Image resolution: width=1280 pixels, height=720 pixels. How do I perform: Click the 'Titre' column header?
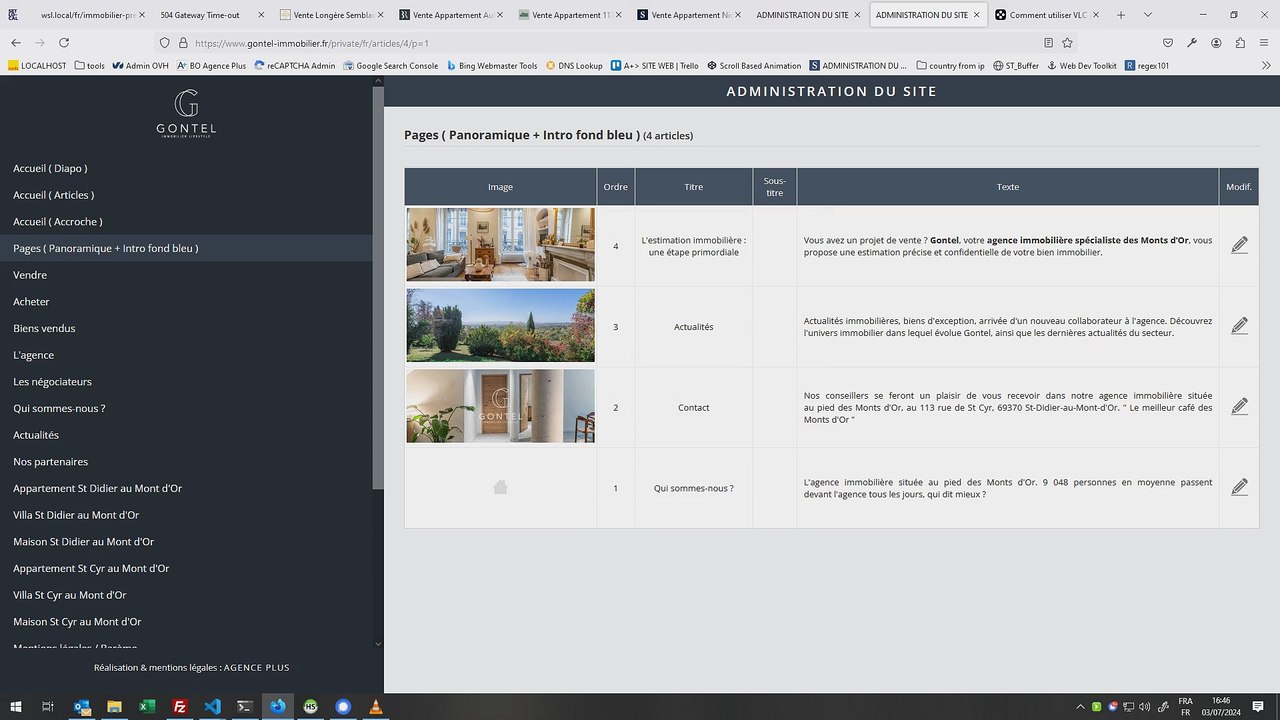(694, 187)
